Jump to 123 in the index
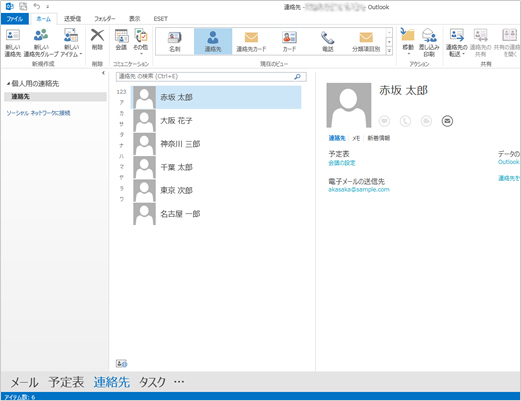 [x=121, y=92]
